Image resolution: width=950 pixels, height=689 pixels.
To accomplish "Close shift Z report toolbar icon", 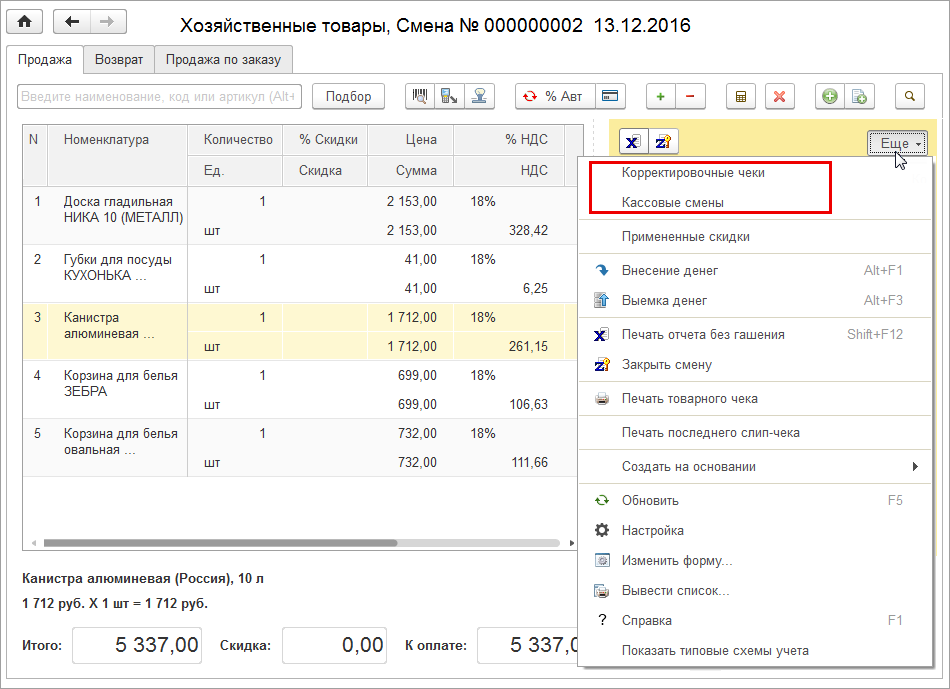I will (663, 142).
